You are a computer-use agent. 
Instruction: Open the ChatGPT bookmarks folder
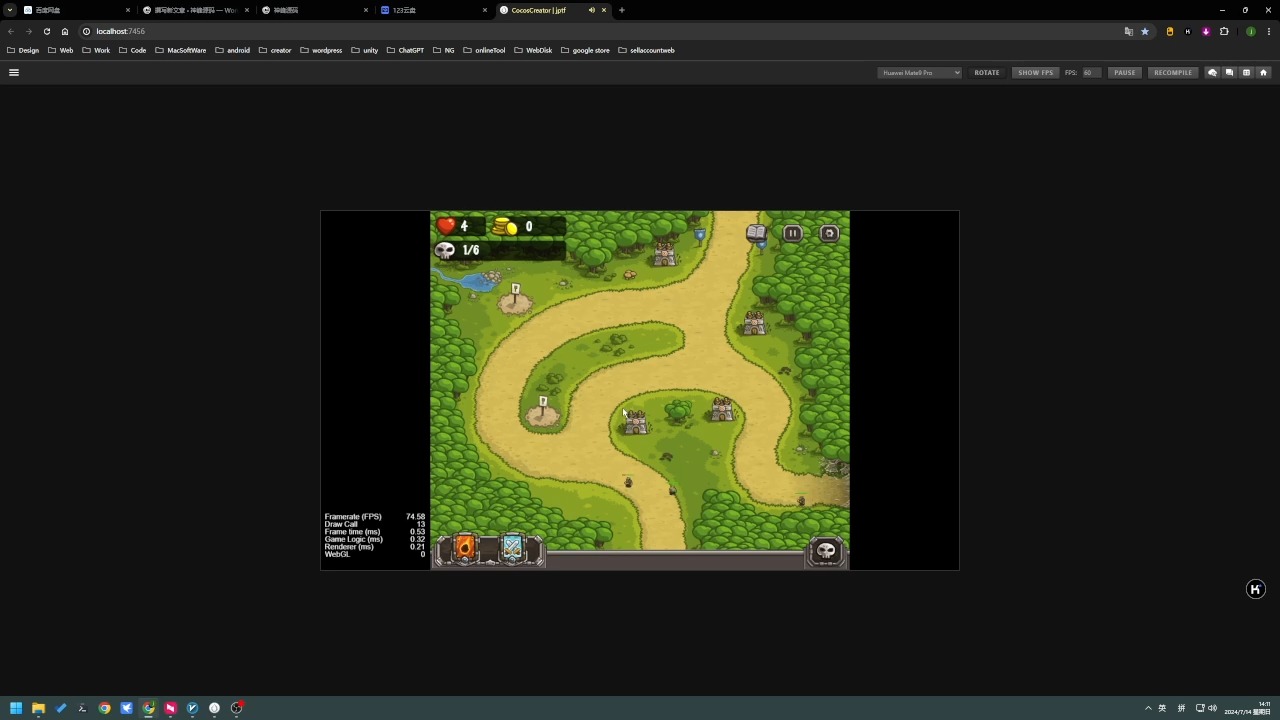pos(405,50)
